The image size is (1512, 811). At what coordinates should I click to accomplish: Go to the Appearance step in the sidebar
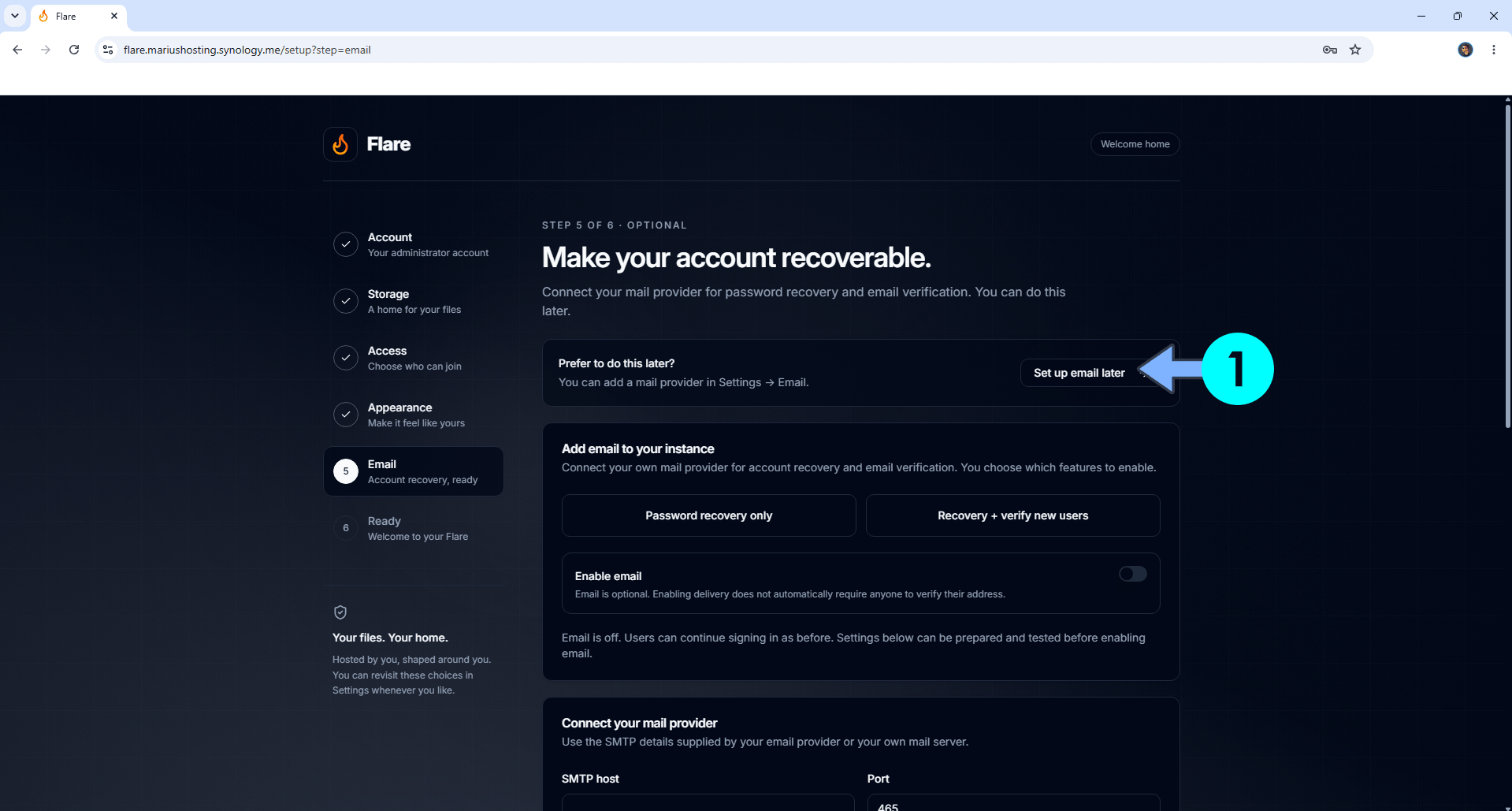point(414,415)
